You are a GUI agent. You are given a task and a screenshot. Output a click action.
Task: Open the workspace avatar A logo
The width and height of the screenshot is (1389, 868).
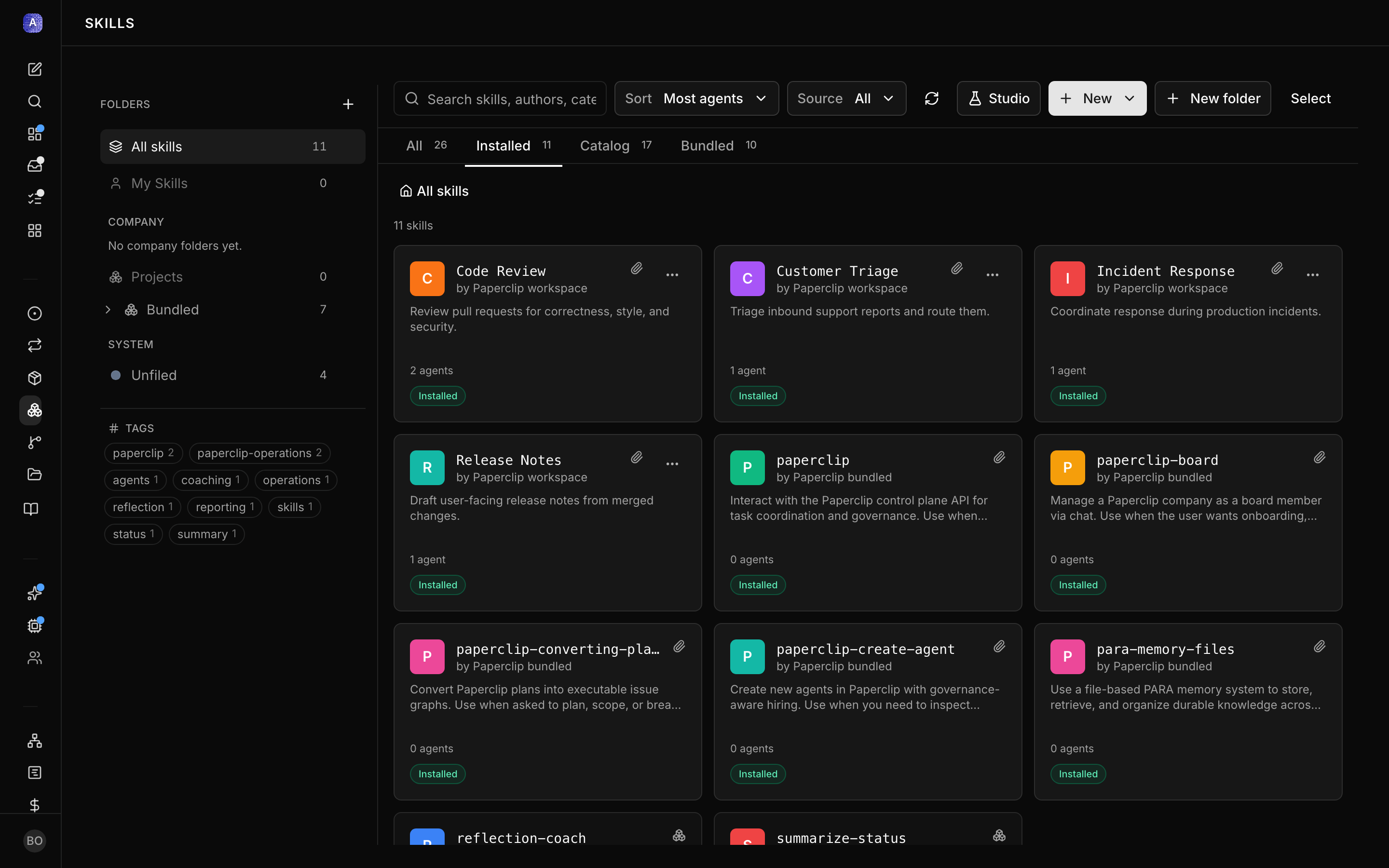pos(33,23)
